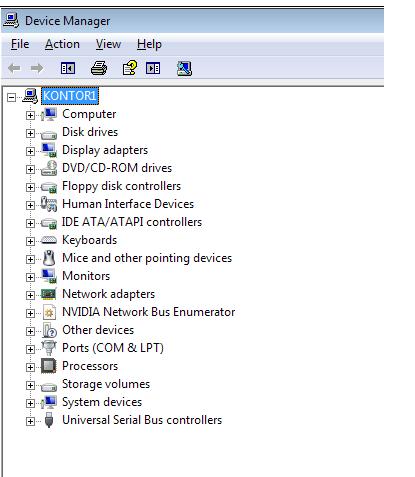Collapse the KONTOR1 root node
415x477 pixels.
point(11,97)
